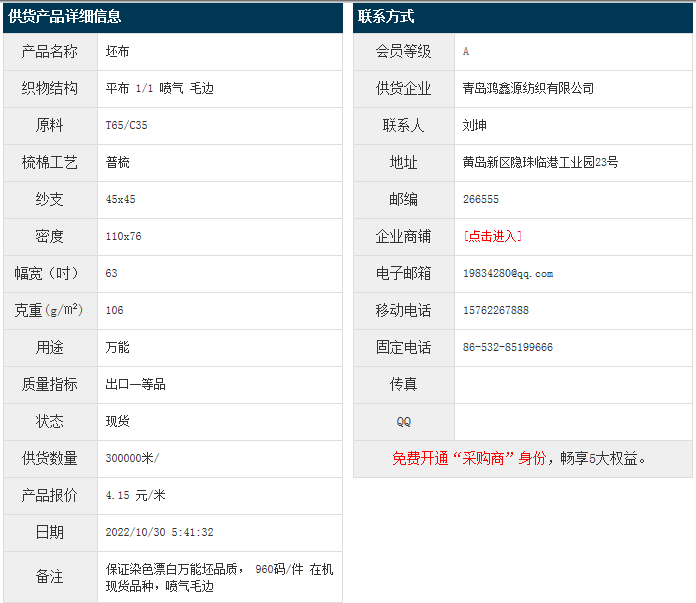Screen dimensions: 696x603
Task: Select the product name value 坯布
Action: pyautogui.click(x=117, y=51)
